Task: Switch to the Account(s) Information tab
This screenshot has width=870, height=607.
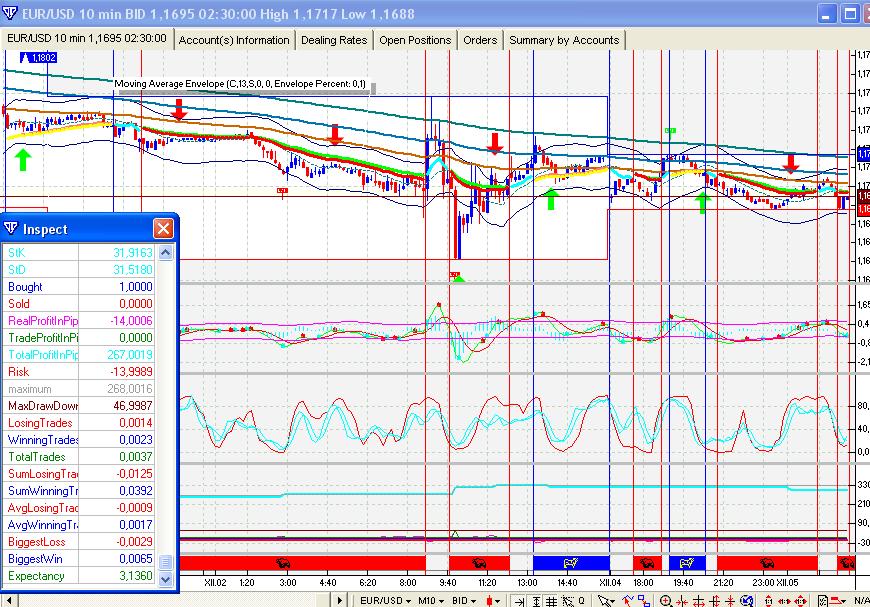Action: [x=234, y=40]
